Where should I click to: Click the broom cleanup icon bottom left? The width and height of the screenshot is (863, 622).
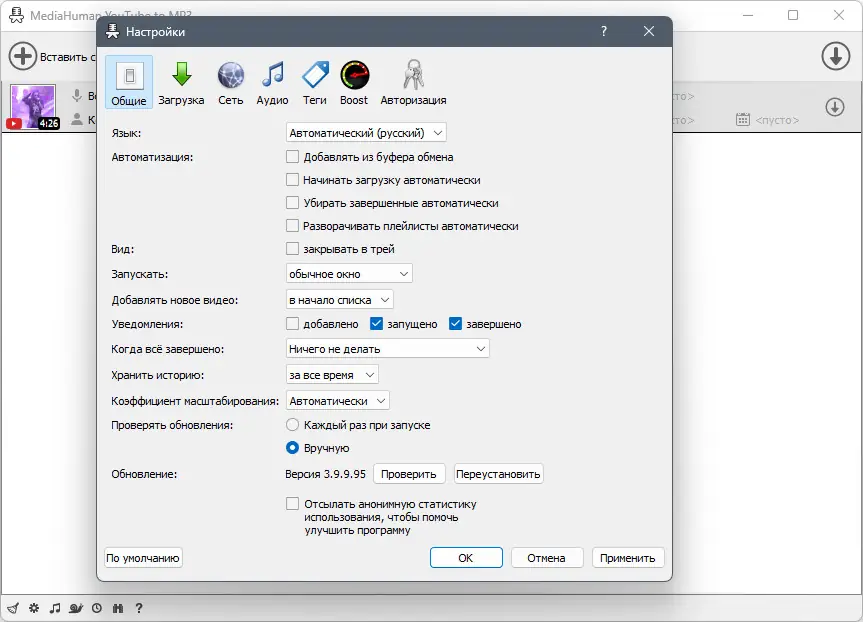[x=13, y=607]
